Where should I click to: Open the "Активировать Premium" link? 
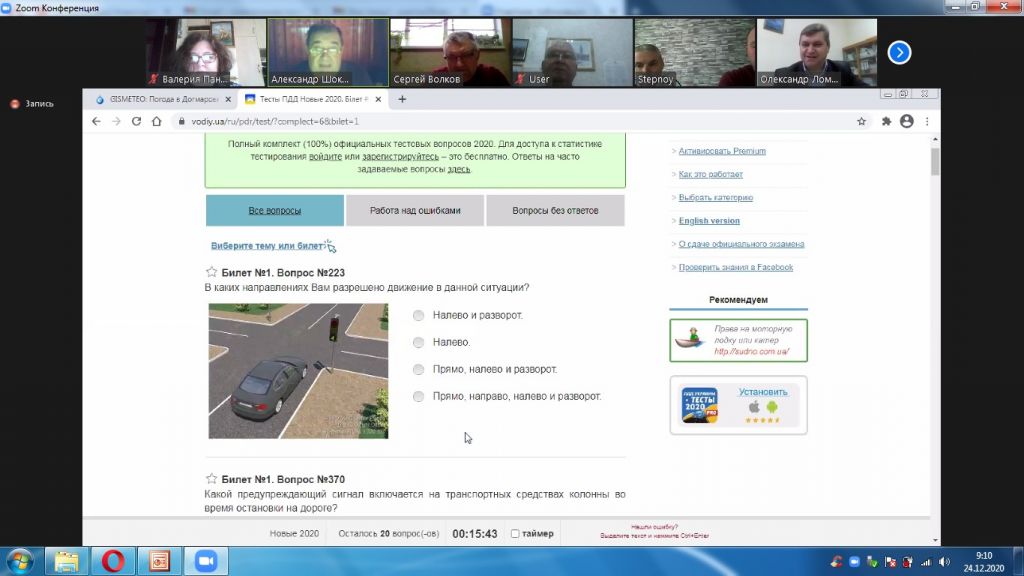pos(722,151)
